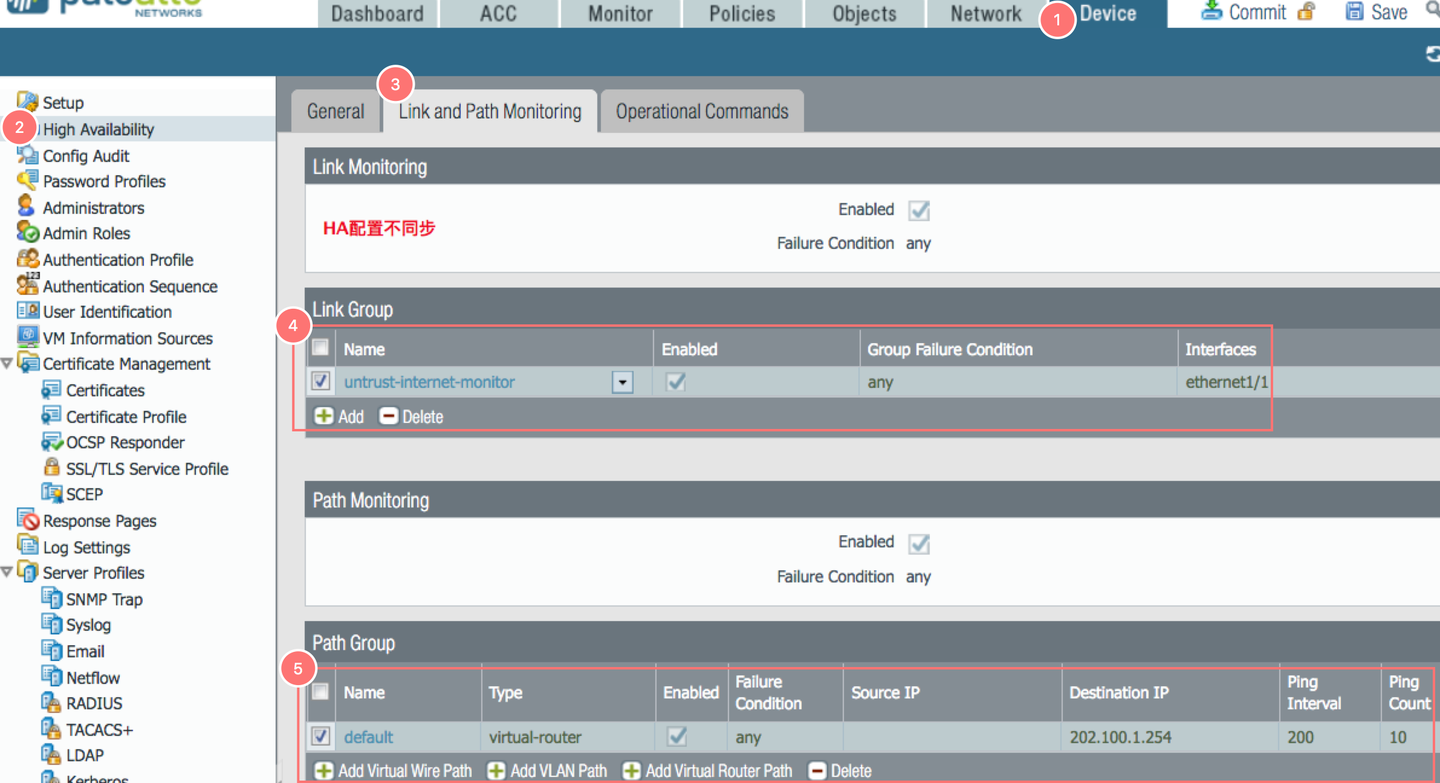1440x783 pixels.
Task: Click the SSL/TLS Service Profile lock icon
Action: click(x=52, y=468)
